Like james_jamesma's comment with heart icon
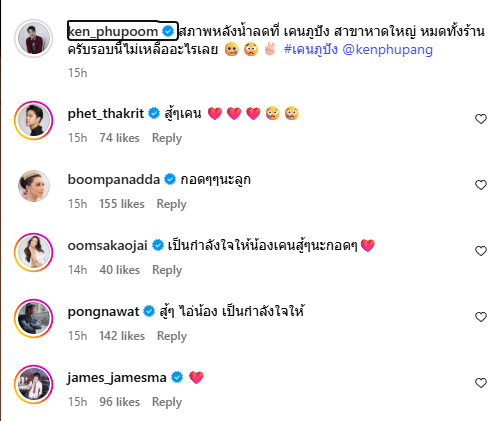Screen dimensions: 501x421 pos(481,383)
